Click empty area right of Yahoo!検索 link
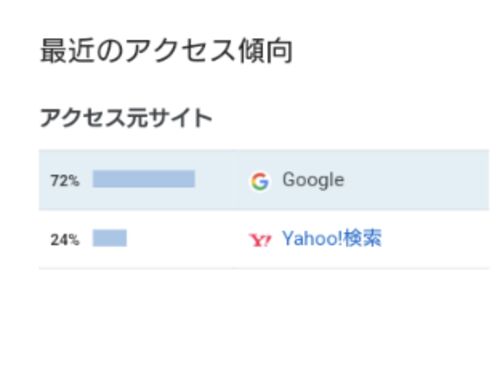 point(435,239)
